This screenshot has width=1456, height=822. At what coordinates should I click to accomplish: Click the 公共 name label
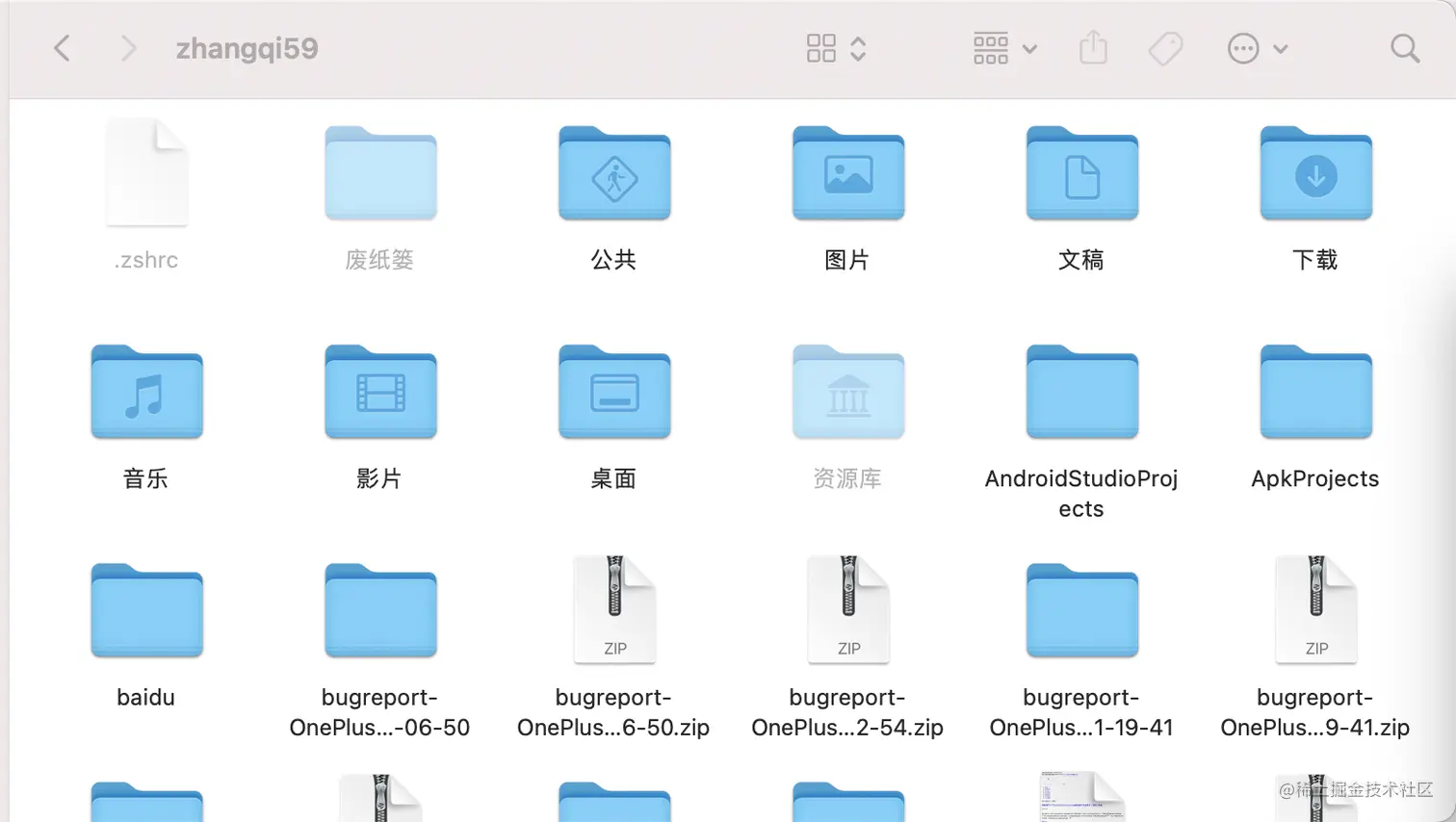613,260
